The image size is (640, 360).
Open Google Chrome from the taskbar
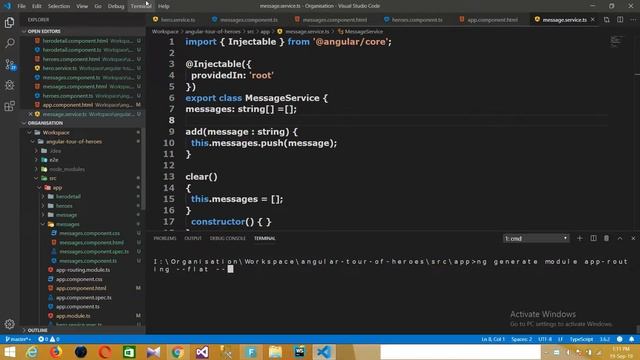click(178, 352)
